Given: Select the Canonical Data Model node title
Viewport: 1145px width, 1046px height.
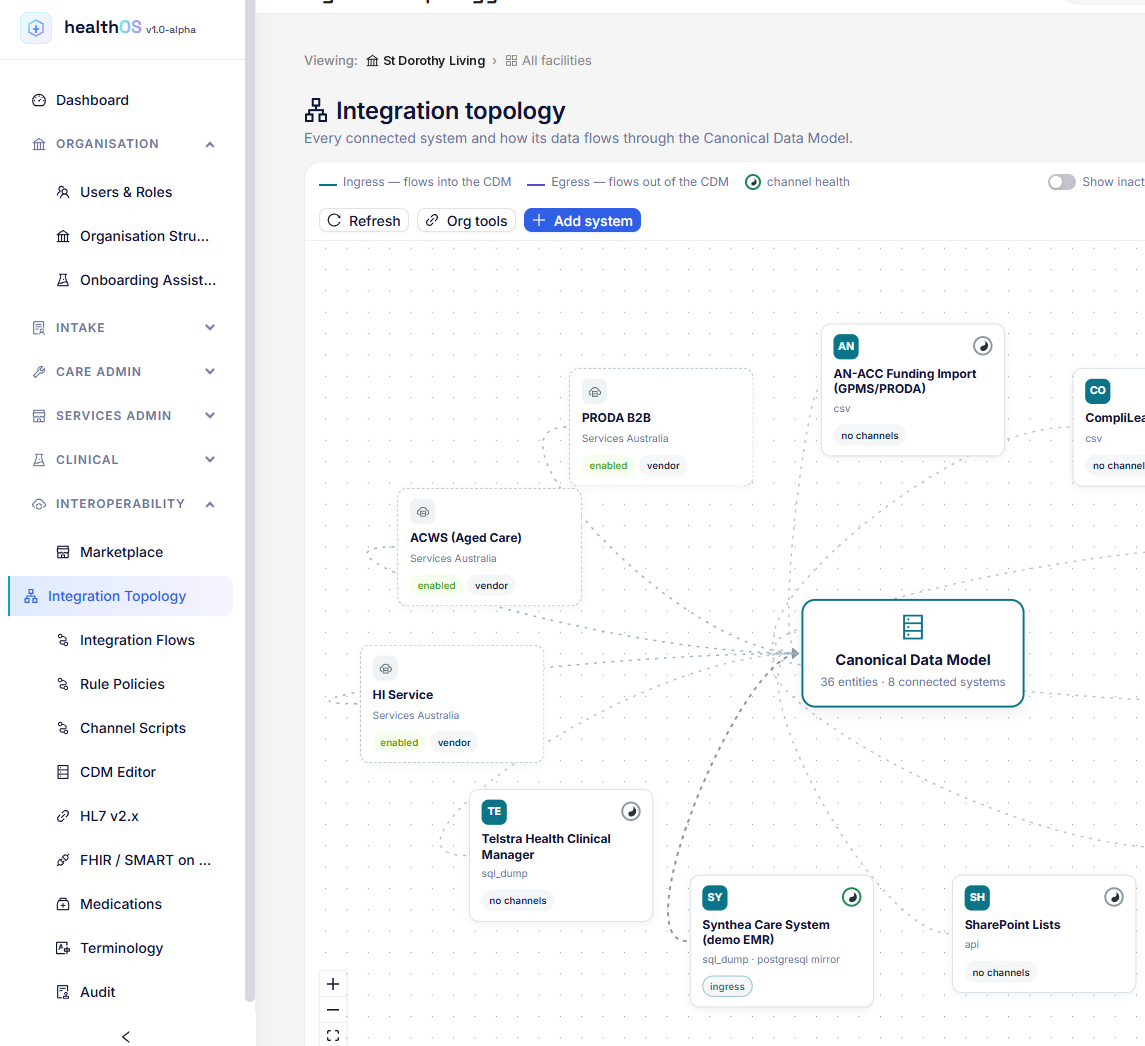Looking at the screenshot, I should (x=913, y=660).
